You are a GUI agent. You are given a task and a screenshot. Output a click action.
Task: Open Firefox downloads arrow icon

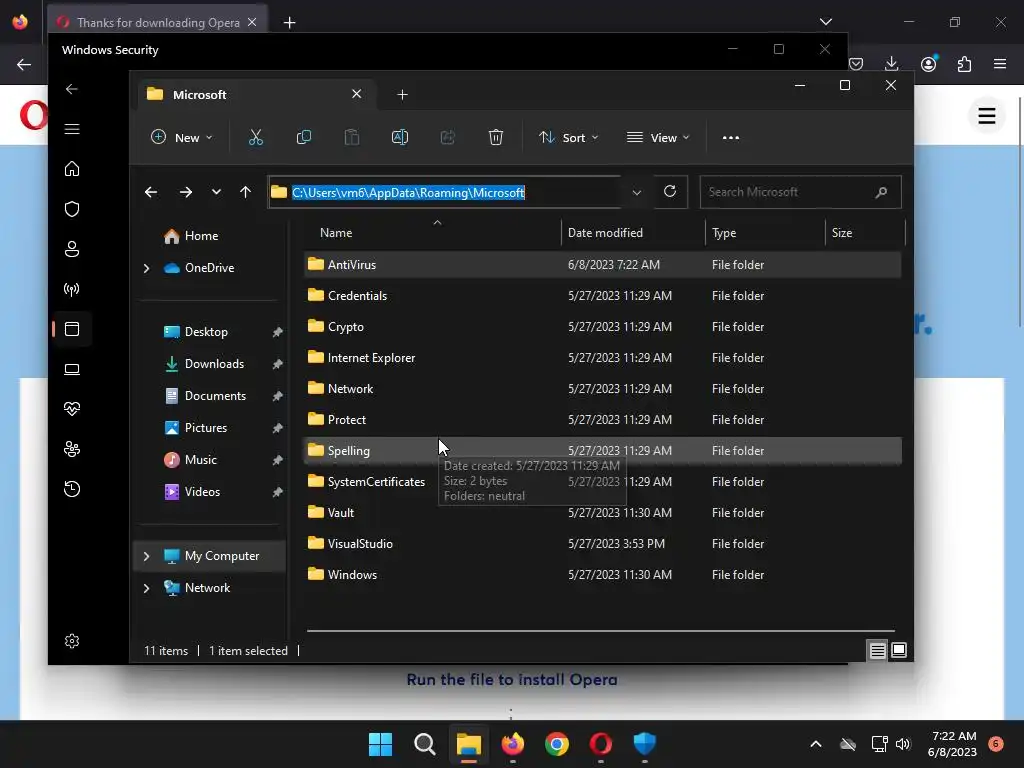click(891, 63)
